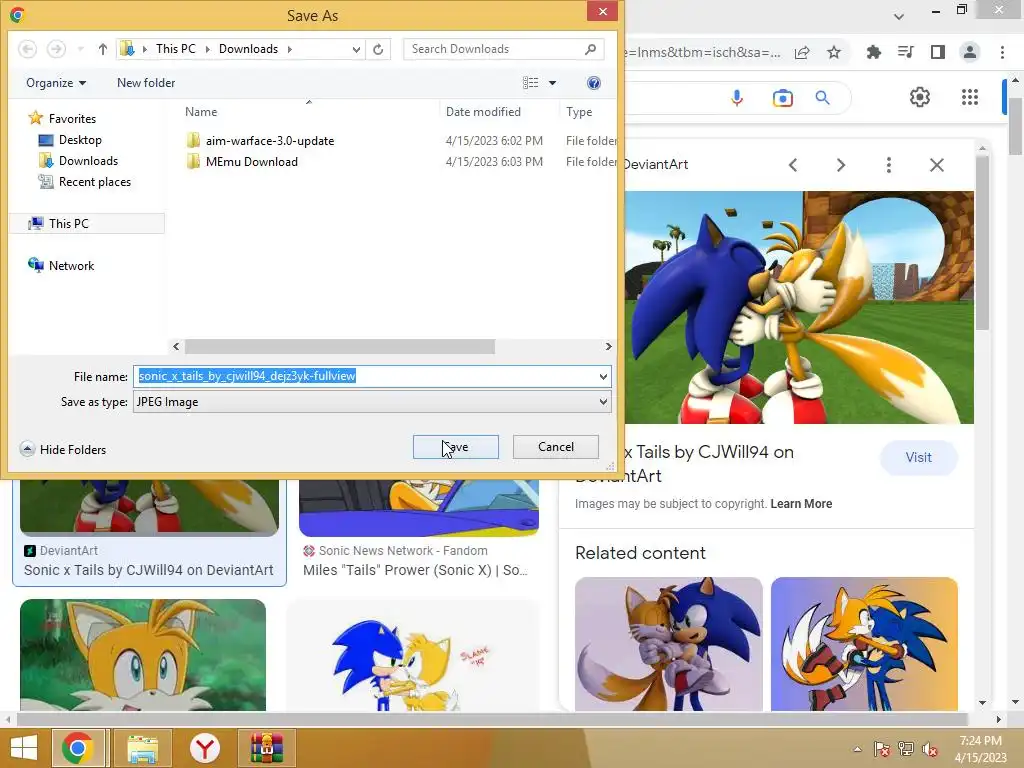Click Google voice search microphone
Image resolution: width=1024 pixels, height=768 pixels.
[x=737, y=98]
